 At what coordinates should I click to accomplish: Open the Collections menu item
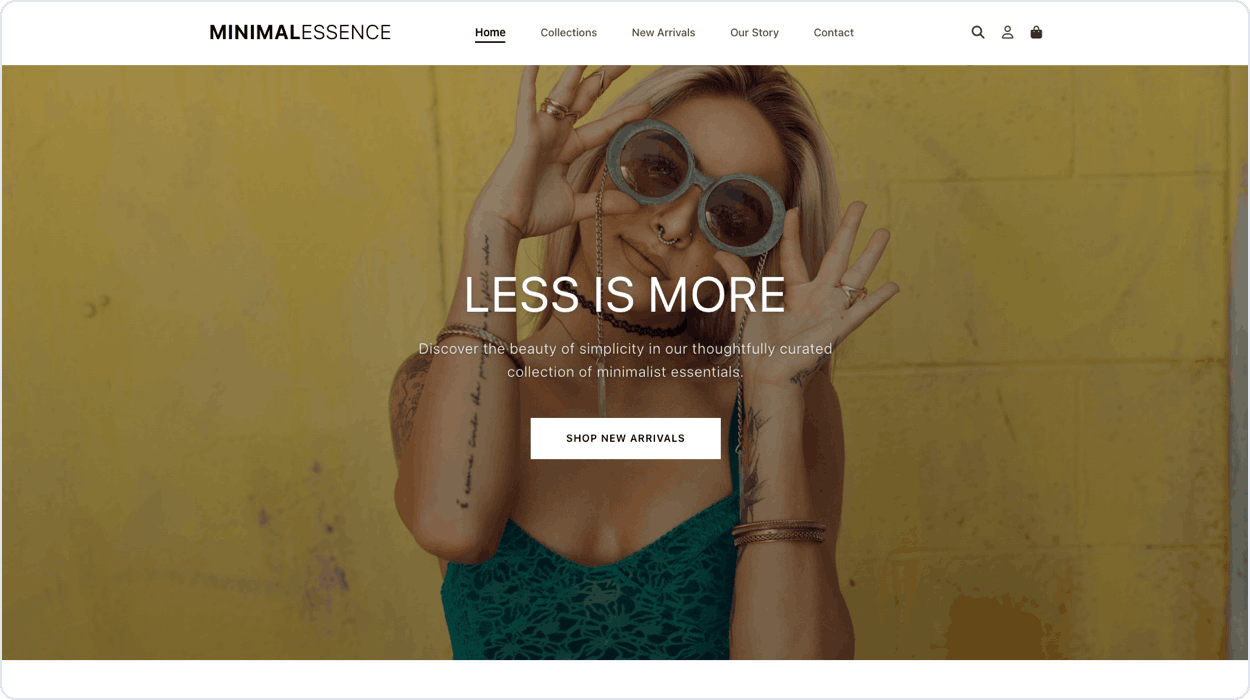(568, 32)
